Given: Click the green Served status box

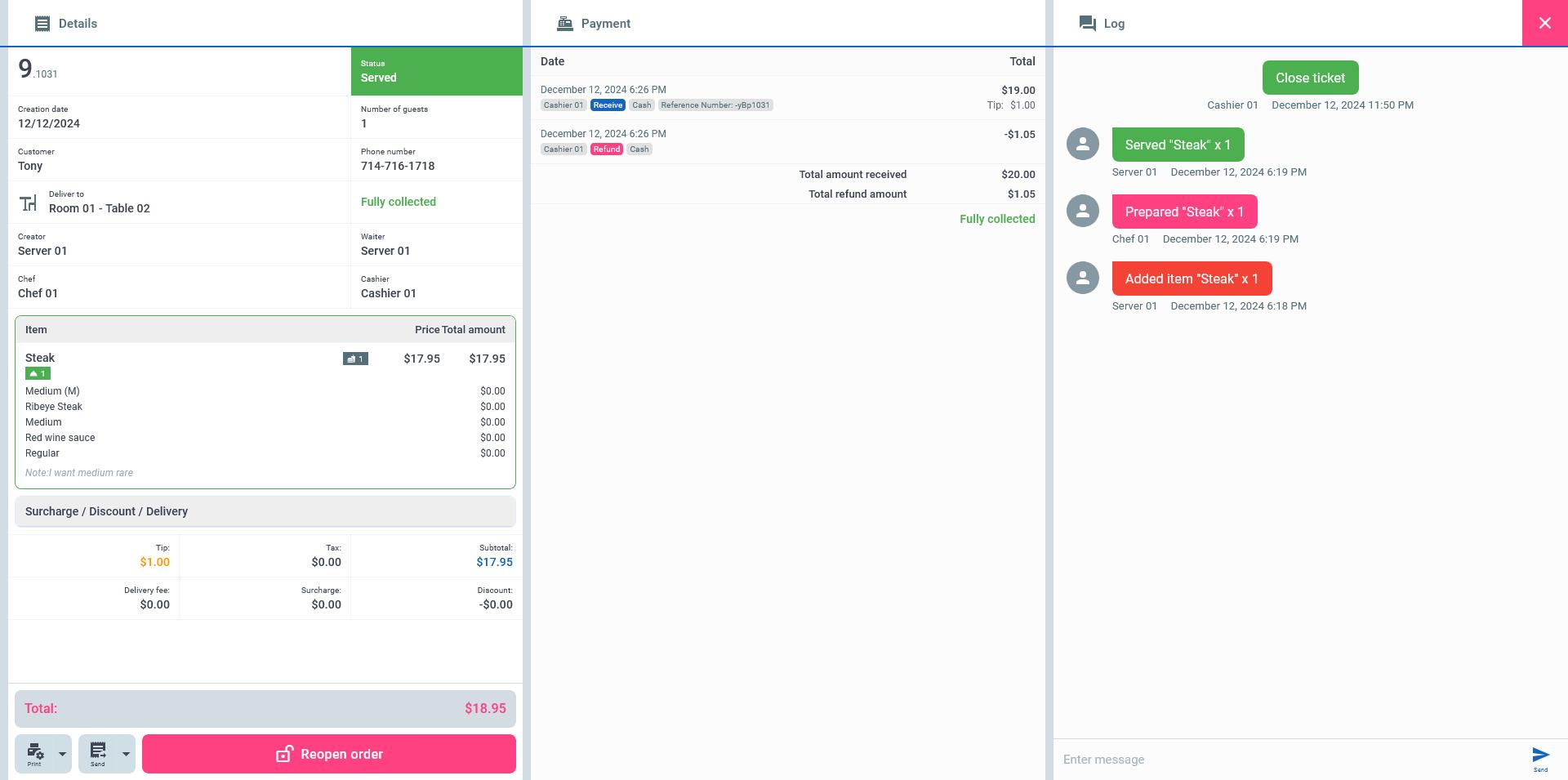Looking at the screenshot, I should point(437,71).
